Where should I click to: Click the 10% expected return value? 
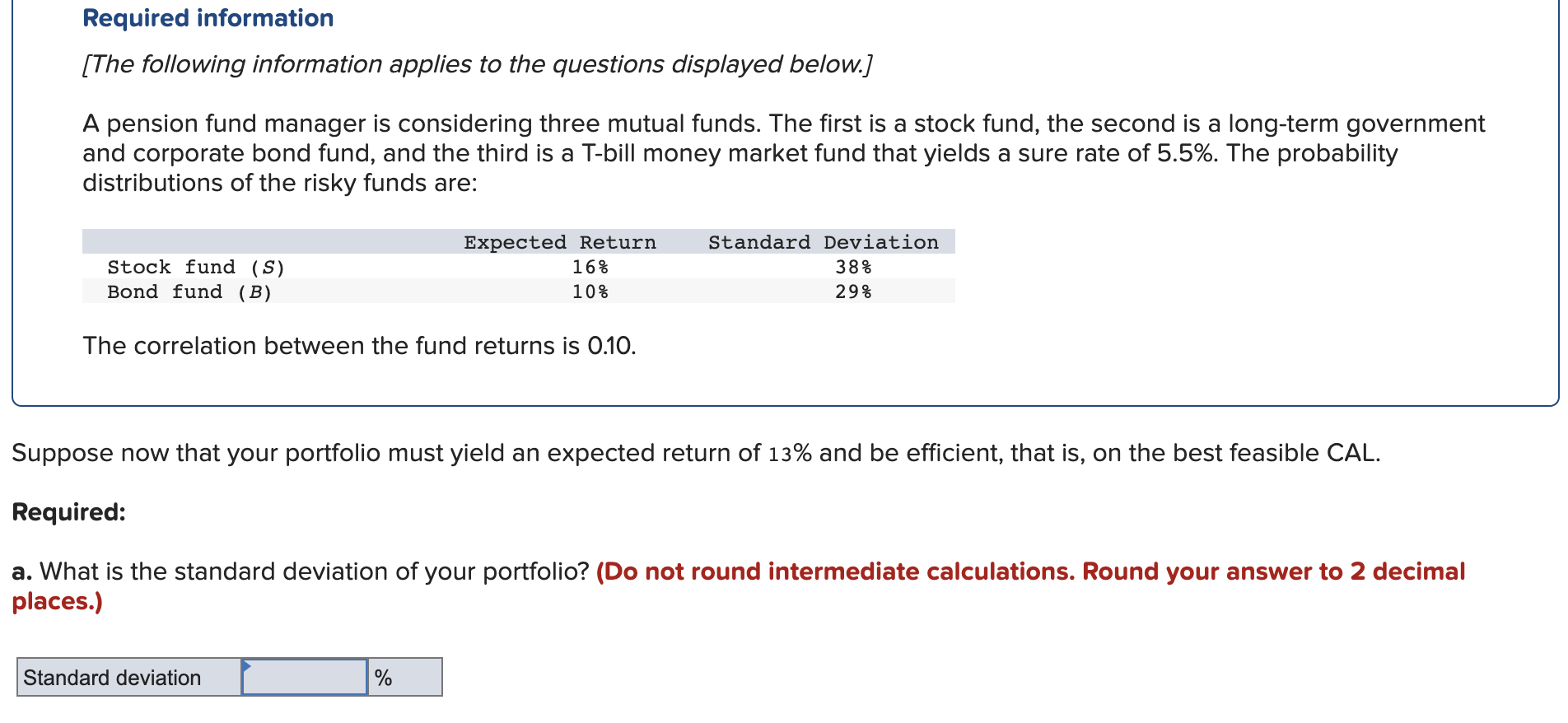coord(590,292)
